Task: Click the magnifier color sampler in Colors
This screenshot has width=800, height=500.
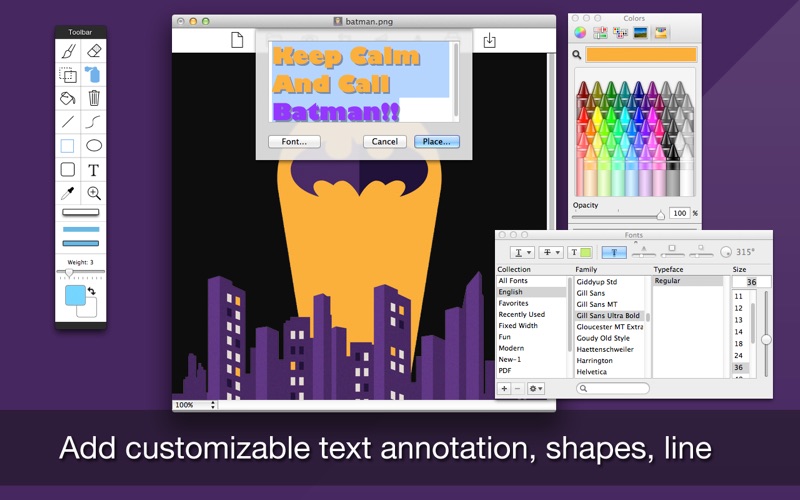Action: pos(577,54)
